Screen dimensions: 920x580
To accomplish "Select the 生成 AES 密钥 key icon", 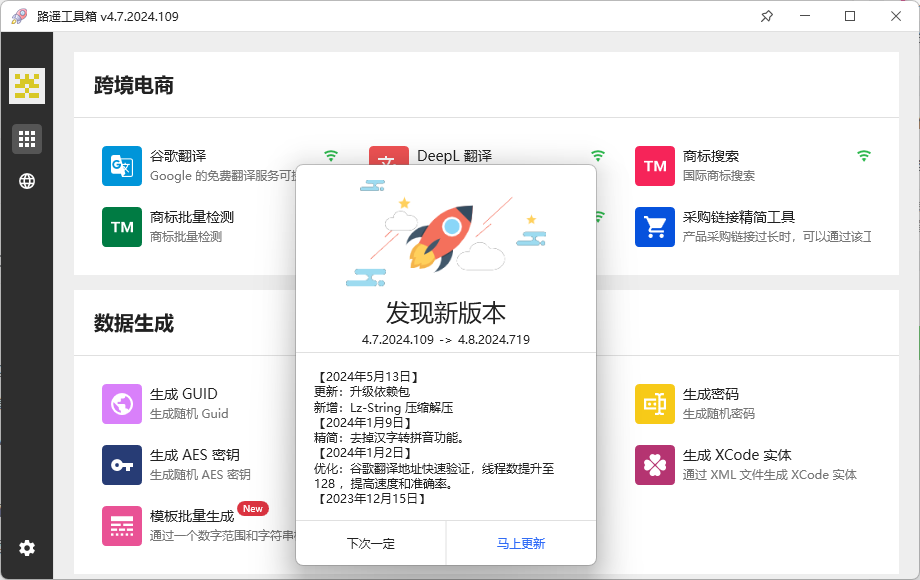I will point(121,464).
